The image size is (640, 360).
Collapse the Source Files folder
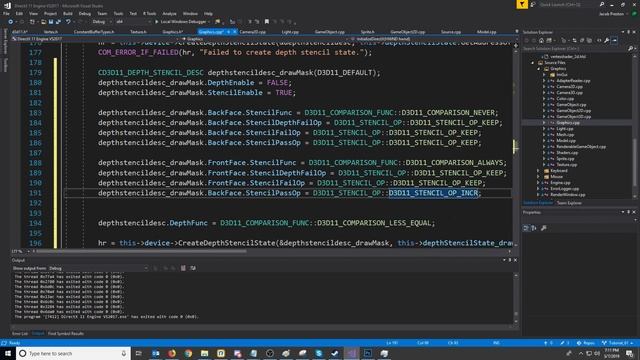coord(533,63)
